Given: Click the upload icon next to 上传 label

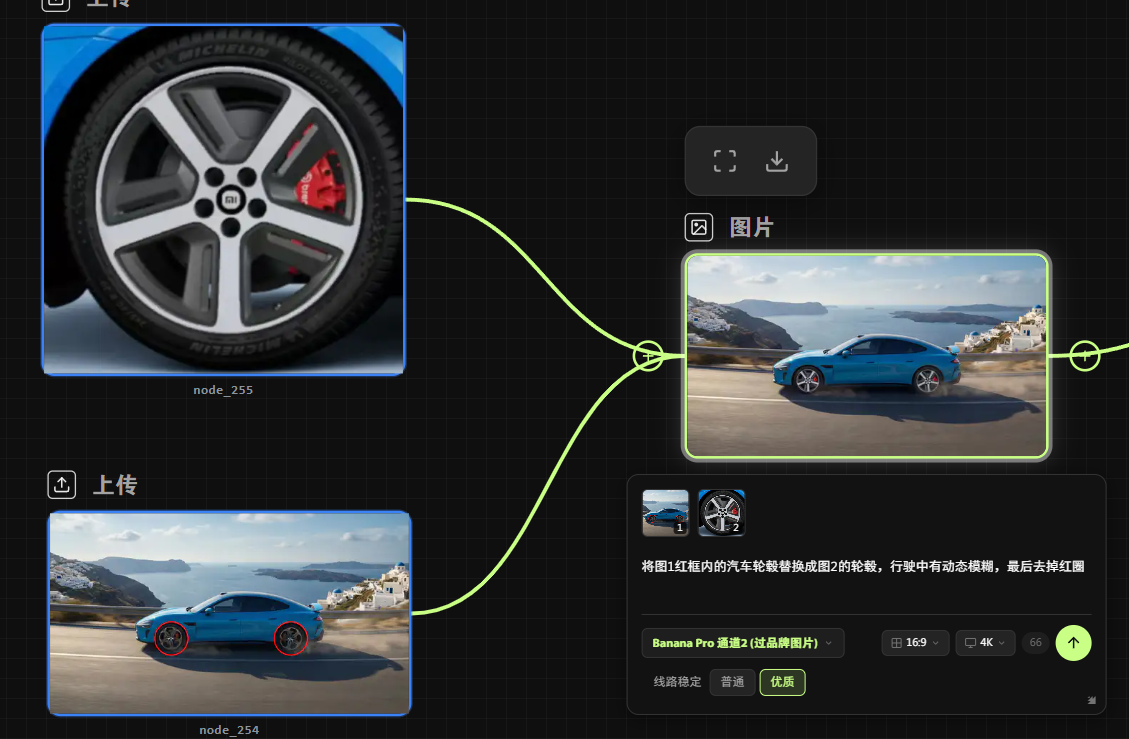Looking at the screenshot, I should coord(62,485).
